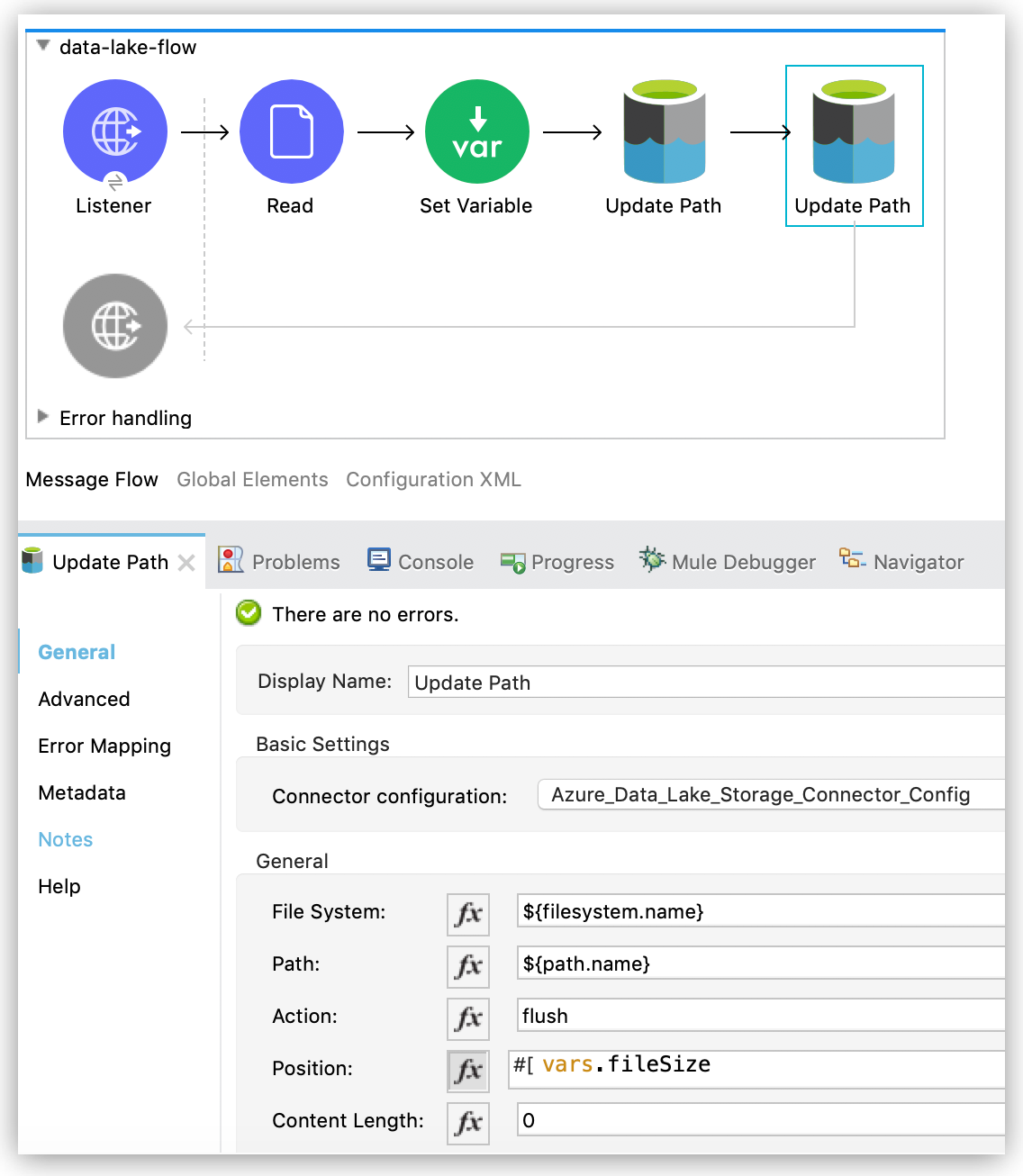Switch to the Global Elements tab

[x=252, y=479]
